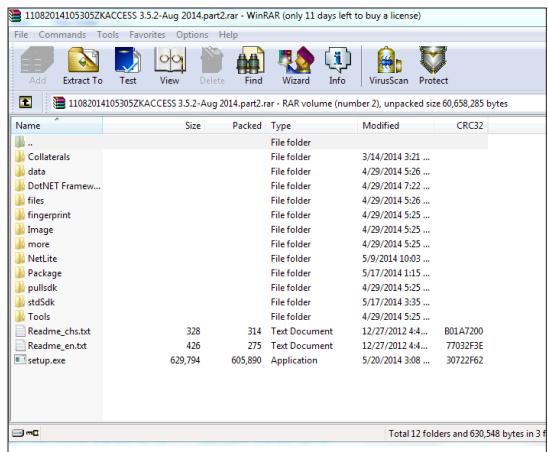Start VirusScan on the archive

(389, 66)
